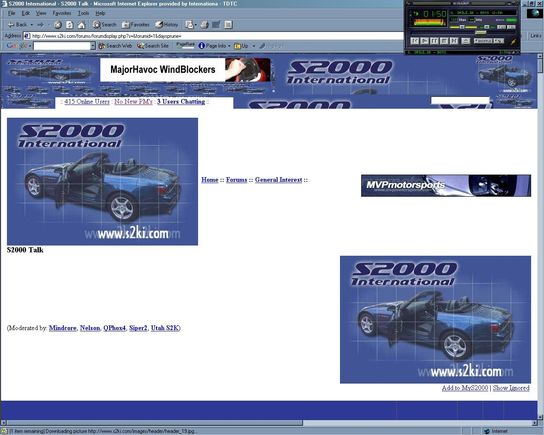Go to the Home page icon
The width and height of the screenshot is (544, 435).
pyautogui.click(x=81, y=25)
